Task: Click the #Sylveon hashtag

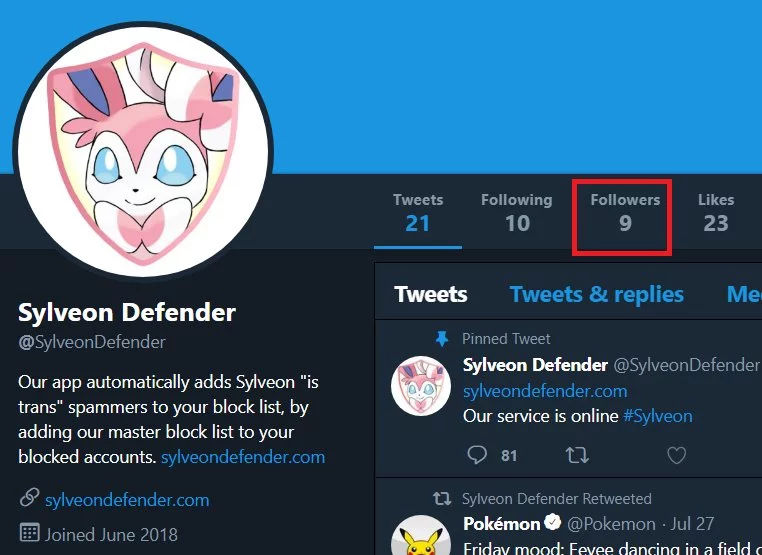Action: click(658, 416)
